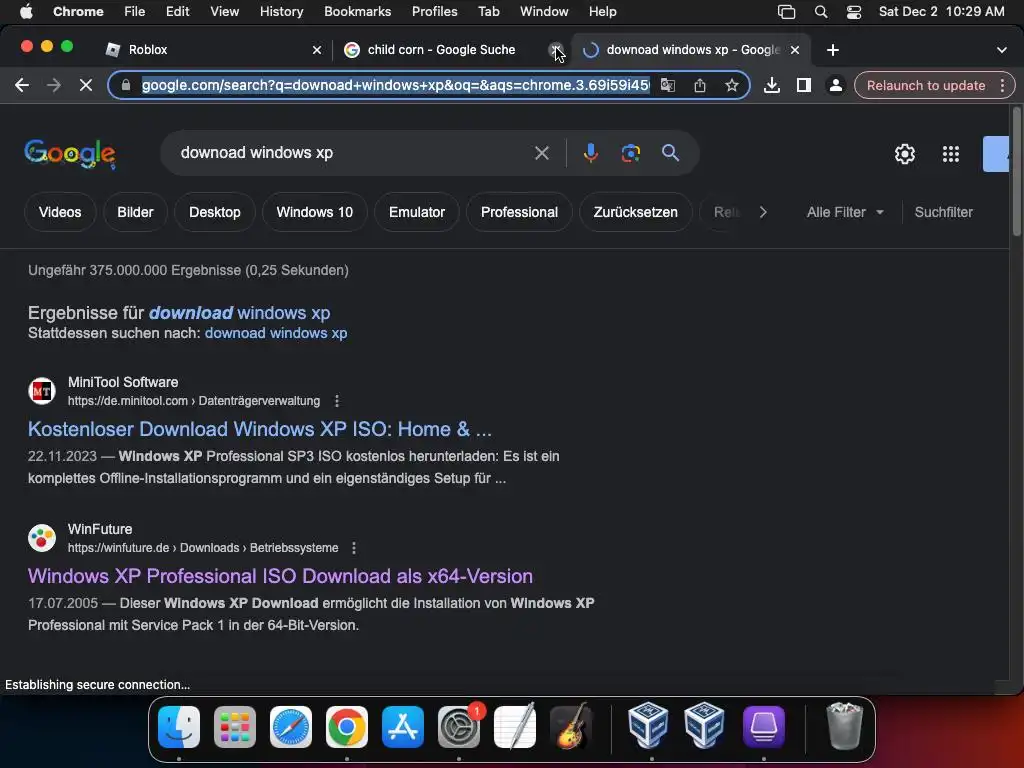Open App Store from the Dock
This screenshot has width=1024, height=768.
403,727
